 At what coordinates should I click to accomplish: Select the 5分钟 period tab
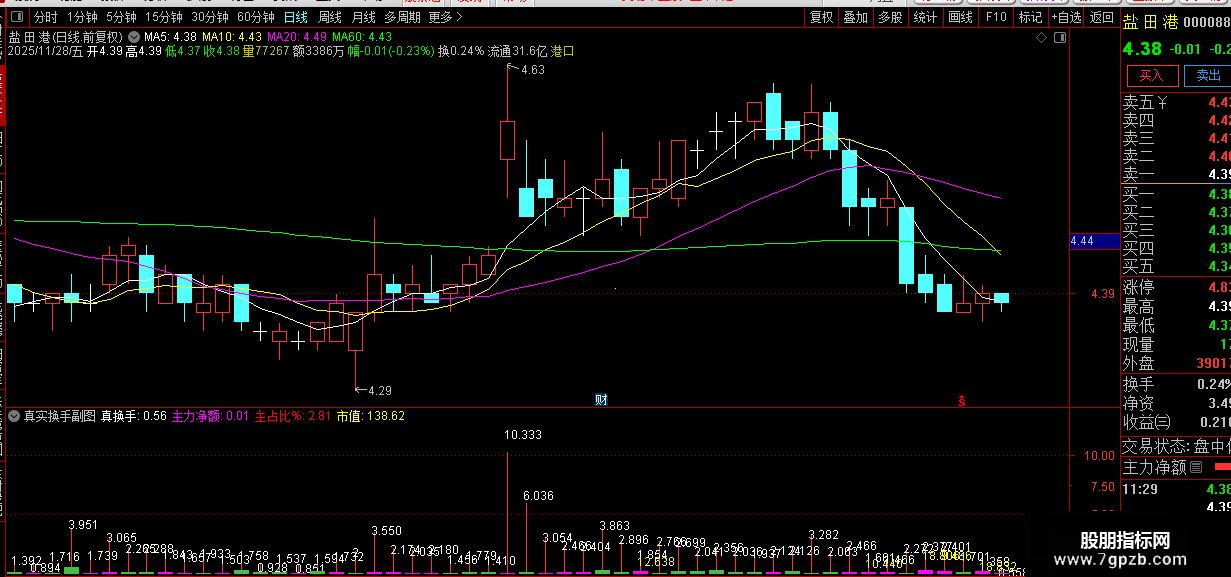[x=121, y=17]
